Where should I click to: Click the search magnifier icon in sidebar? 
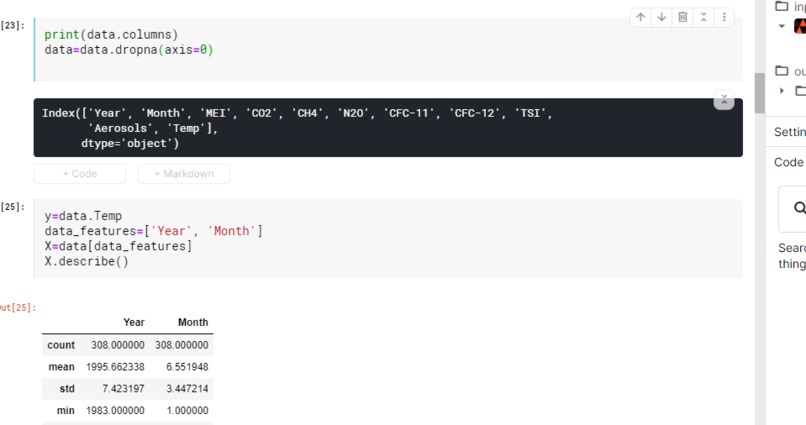click(x=799, y=208)
